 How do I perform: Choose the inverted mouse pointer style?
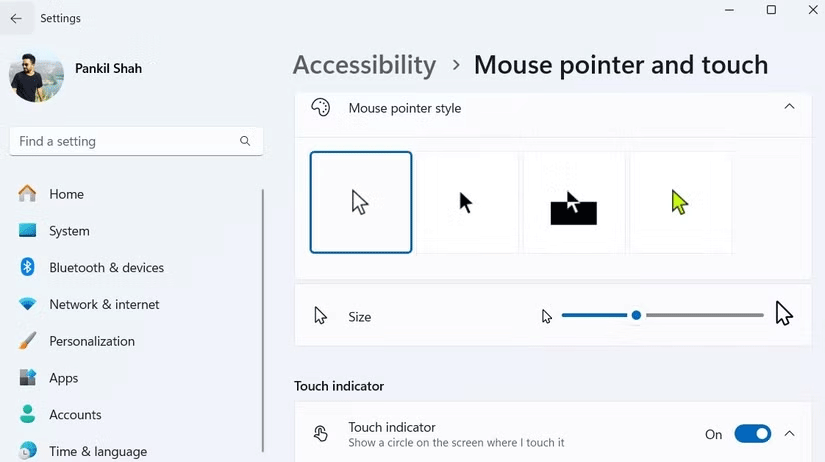click(x=573, y=202)
